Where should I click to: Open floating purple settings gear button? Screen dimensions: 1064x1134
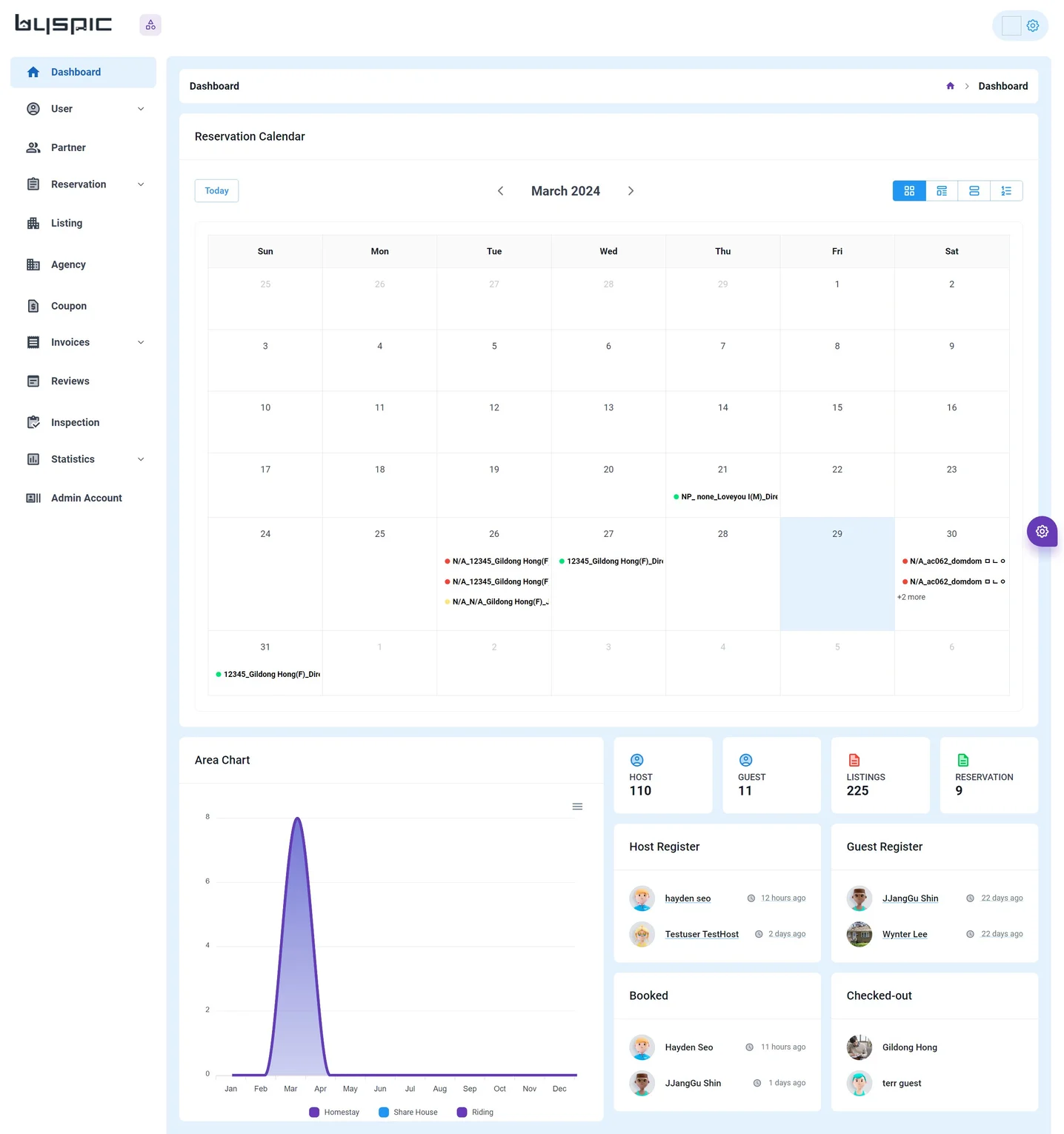1042,531
